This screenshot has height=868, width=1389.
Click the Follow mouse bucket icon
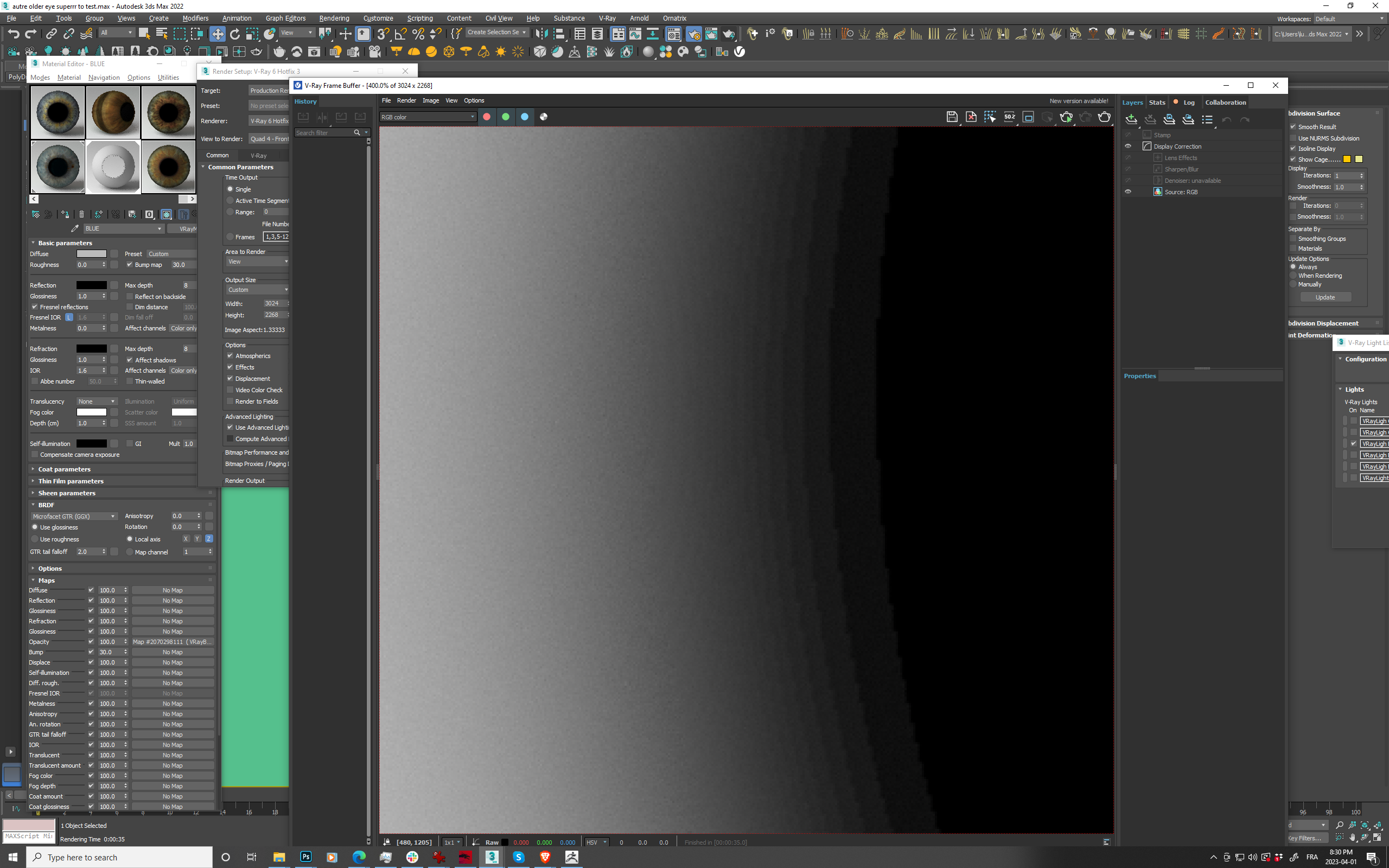pyautogui.click(x=990, y=117)
